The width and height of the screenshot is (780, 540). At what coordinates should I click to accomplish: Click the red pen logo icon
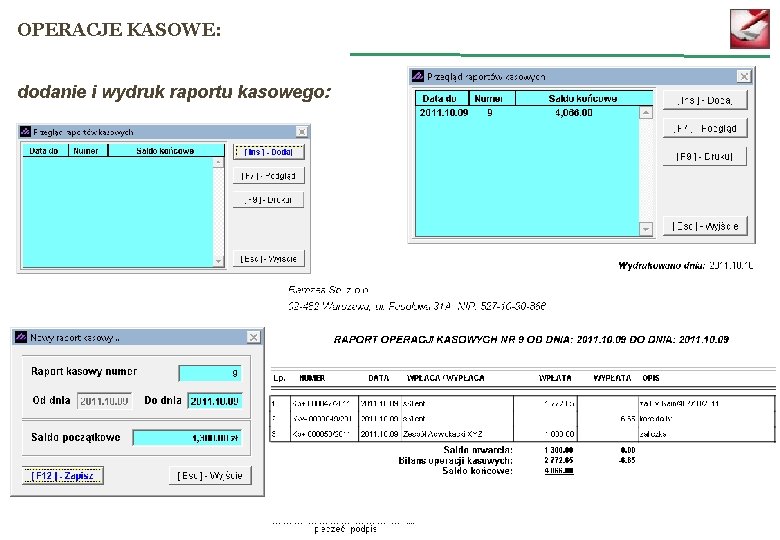[749, 28]
